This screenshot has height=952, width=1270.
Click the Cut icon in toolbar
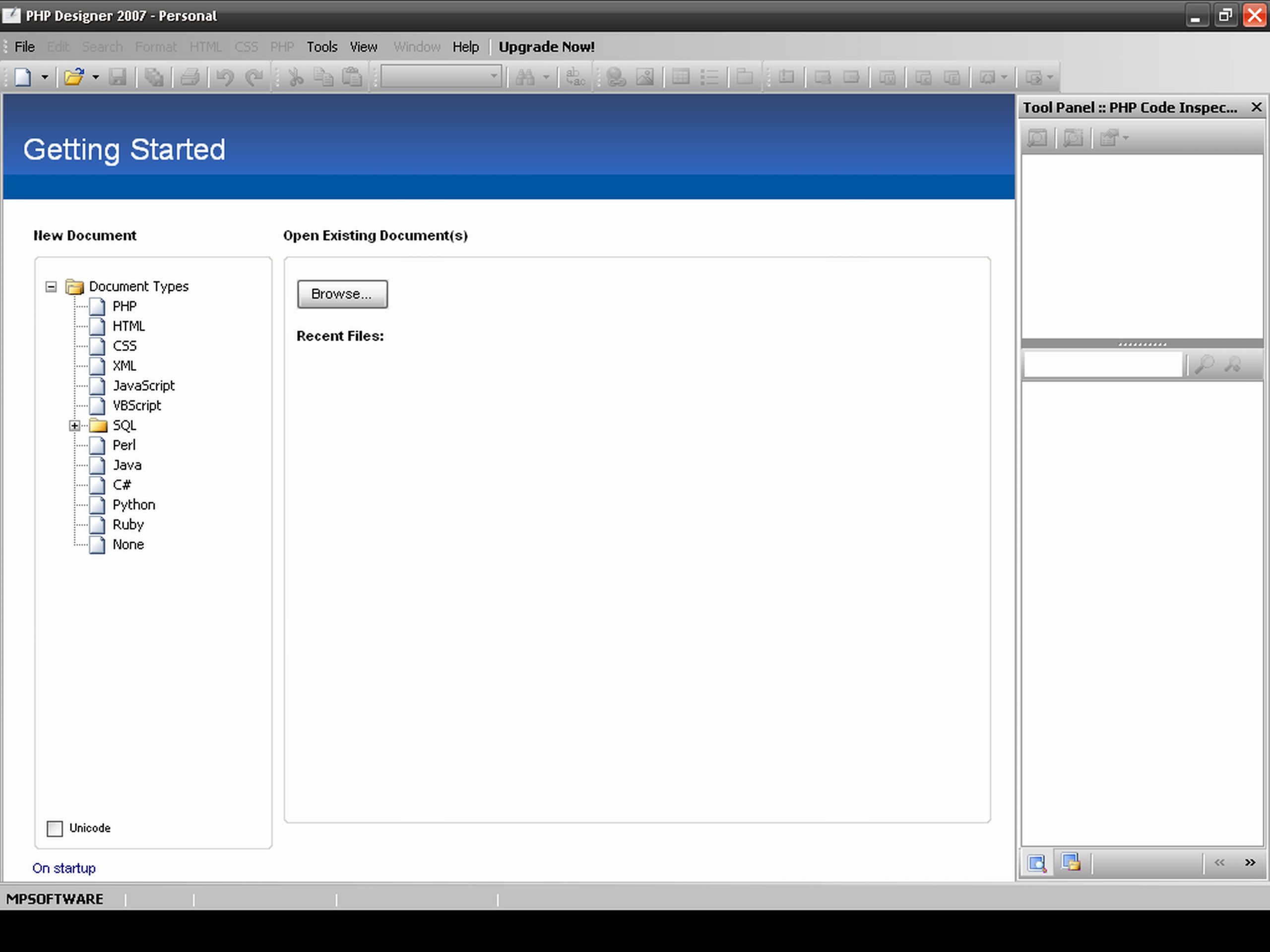pos(296,77)
